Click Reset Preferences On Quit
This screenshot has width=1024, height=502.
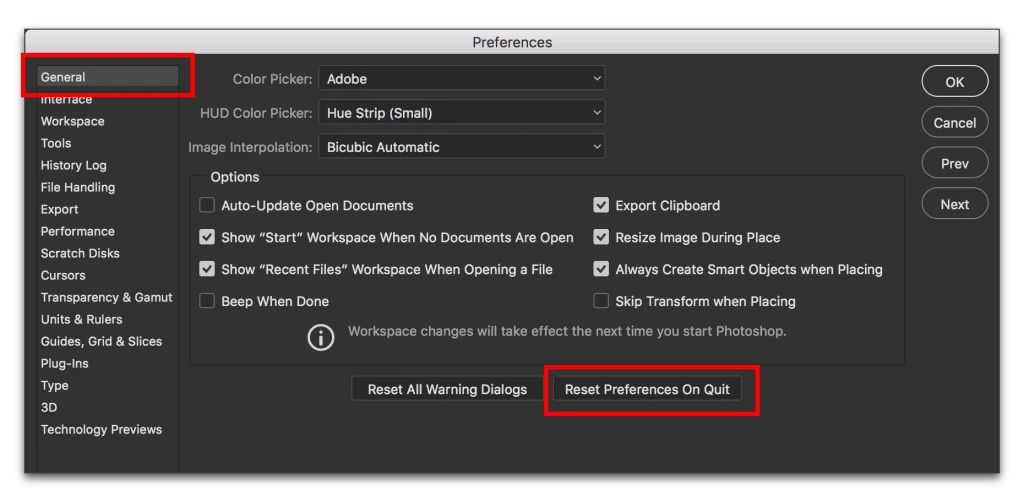pyautogui.click(x=647, y=390)
